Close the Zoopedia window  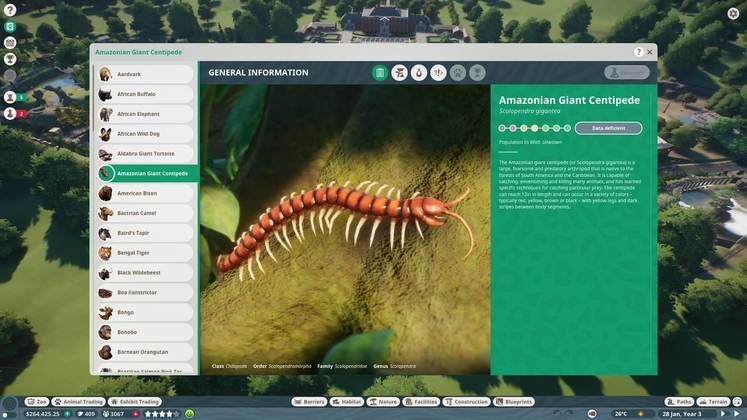[649, 52]
